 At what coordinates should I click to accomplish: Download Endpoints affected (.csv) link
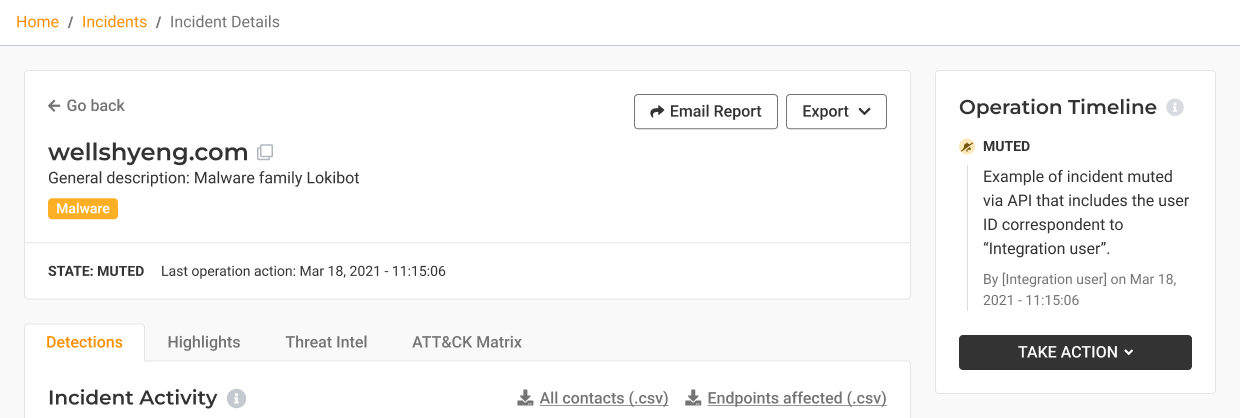[x=796, y=398]
